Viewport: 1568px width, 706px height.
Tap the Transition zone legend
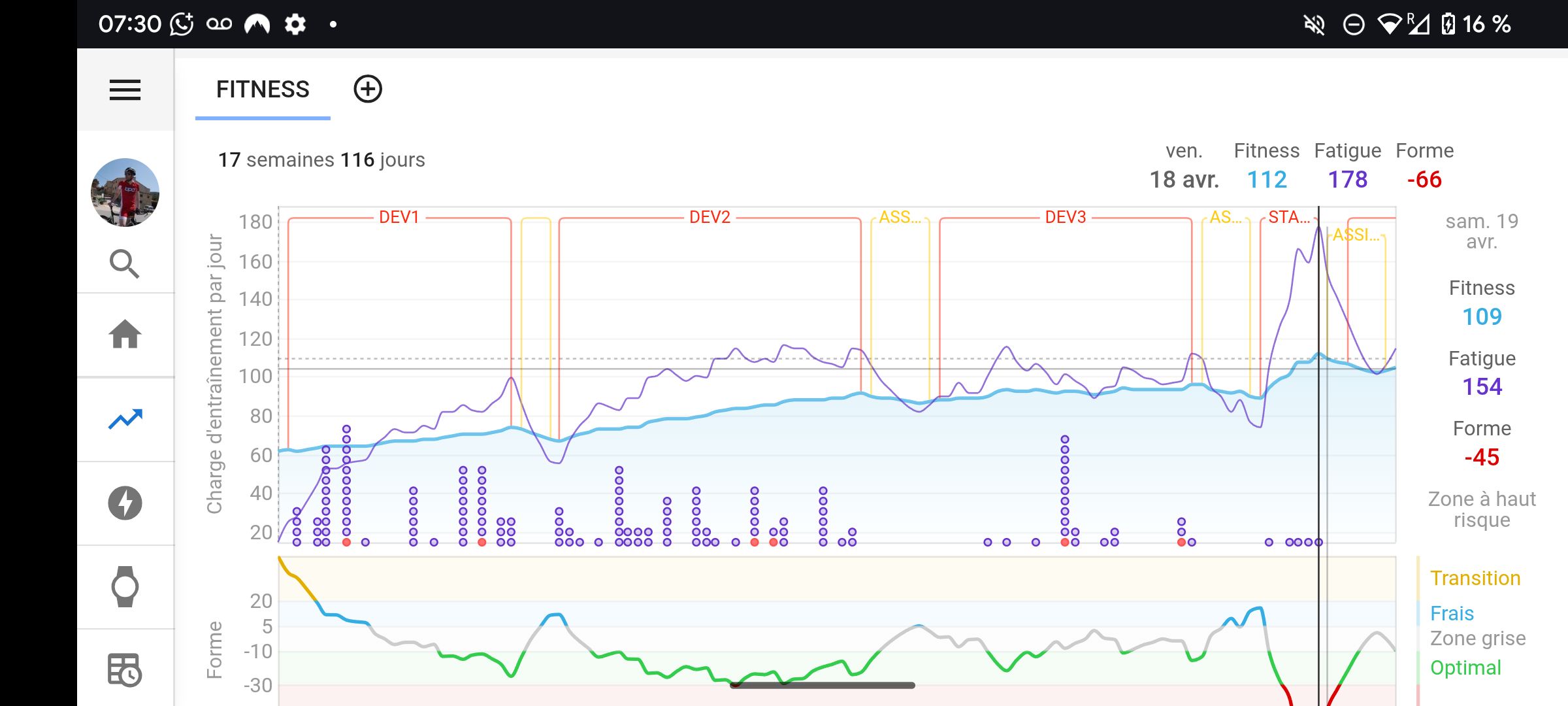1475,578
